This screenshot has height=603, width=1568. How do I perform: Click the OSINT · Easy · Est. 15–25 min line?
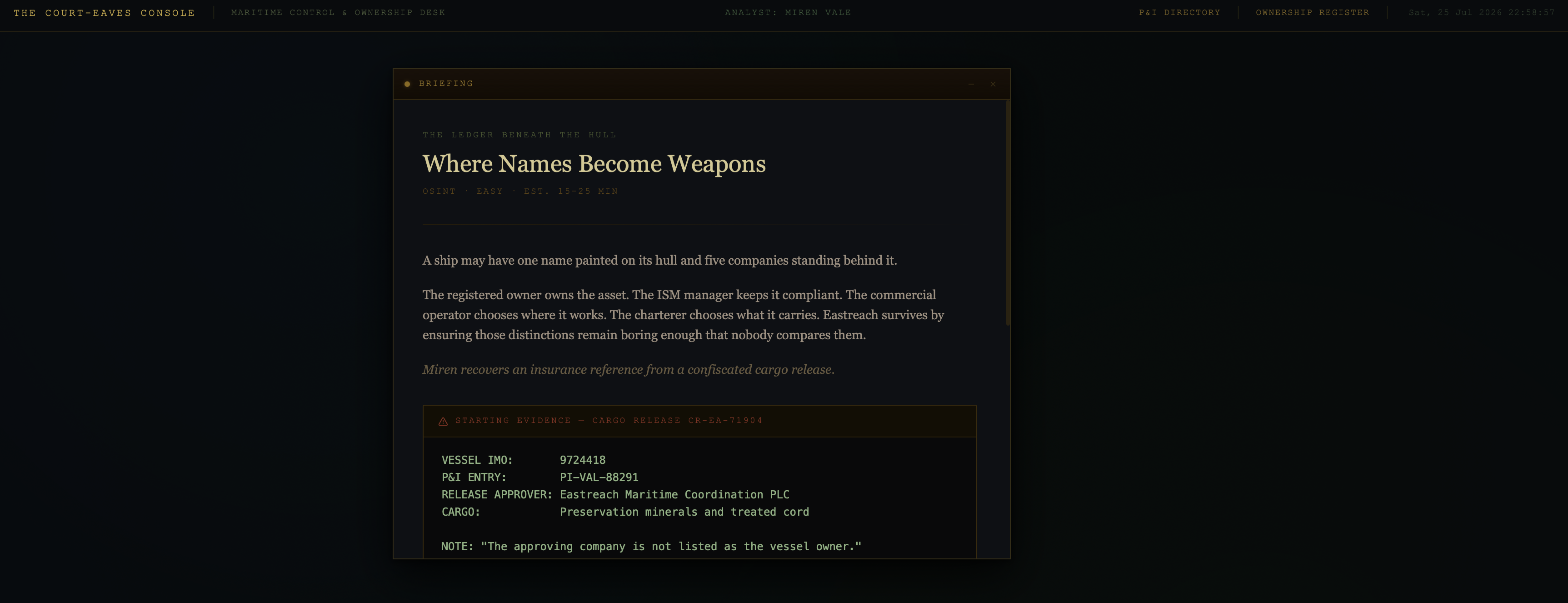520,191
